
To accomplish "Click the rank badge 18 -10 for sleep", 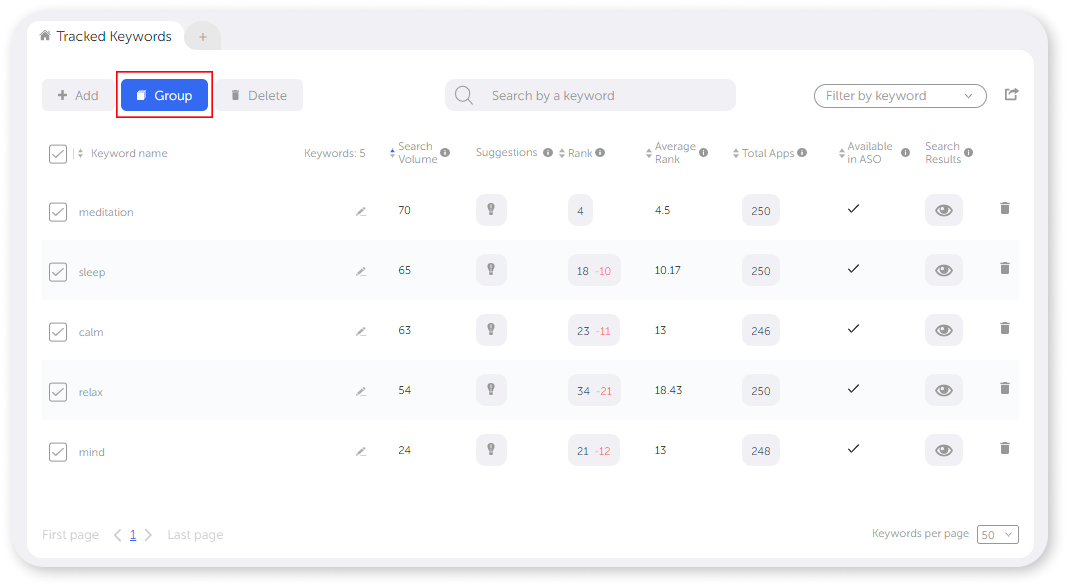I will [x=594, y=270].
